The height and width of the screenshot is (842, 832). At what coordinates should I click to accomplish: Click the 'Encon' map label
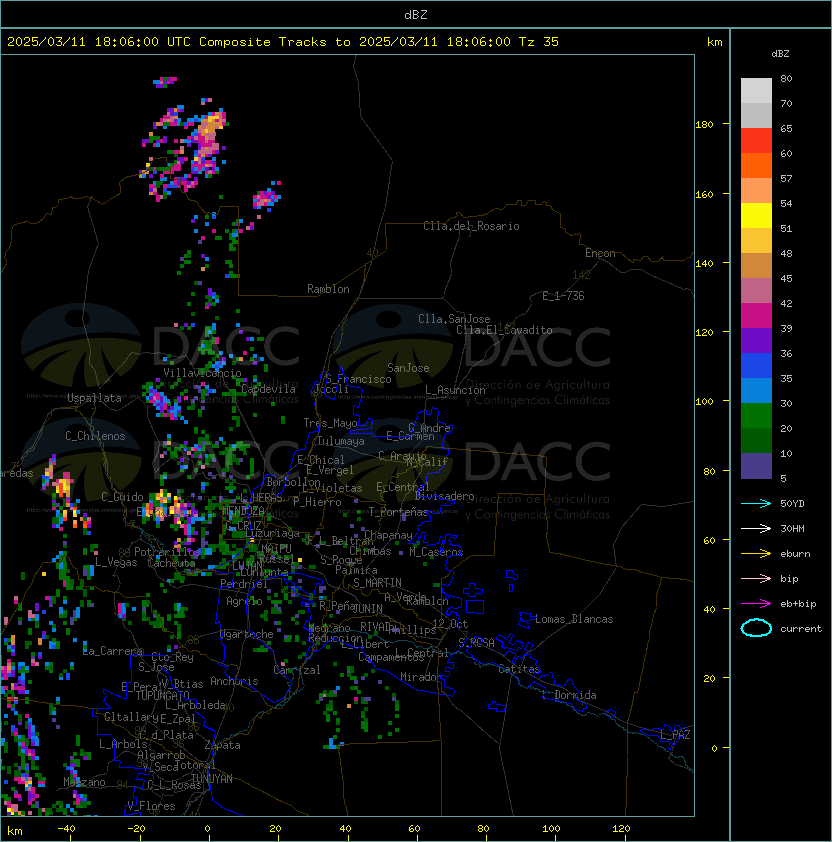click(600, 253)
